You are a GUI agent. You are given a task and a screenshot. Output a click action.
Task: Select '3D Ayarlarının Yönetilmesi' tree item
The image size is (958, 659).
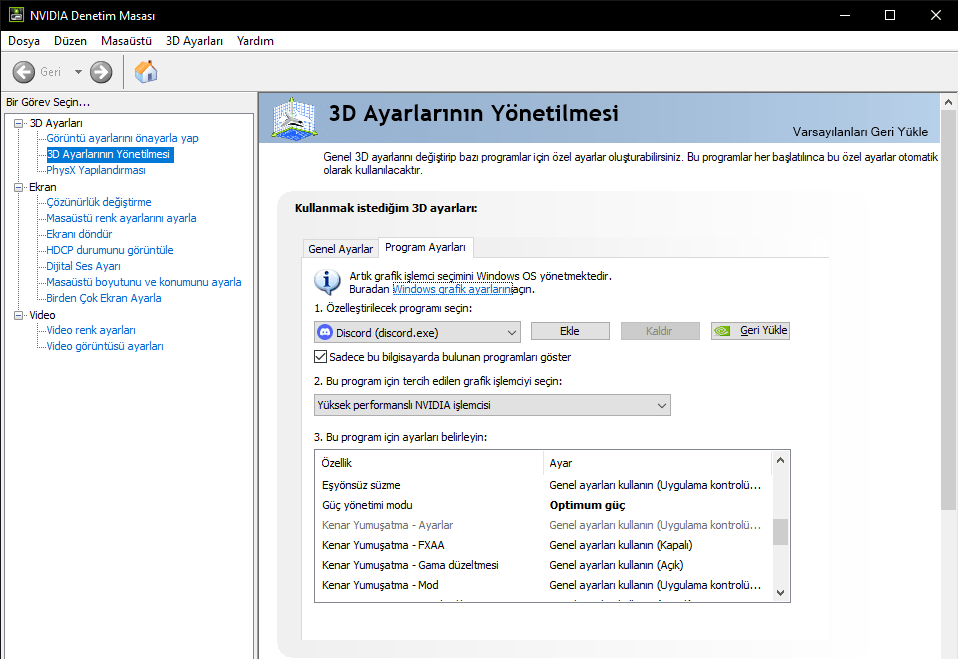click(109, 155)
